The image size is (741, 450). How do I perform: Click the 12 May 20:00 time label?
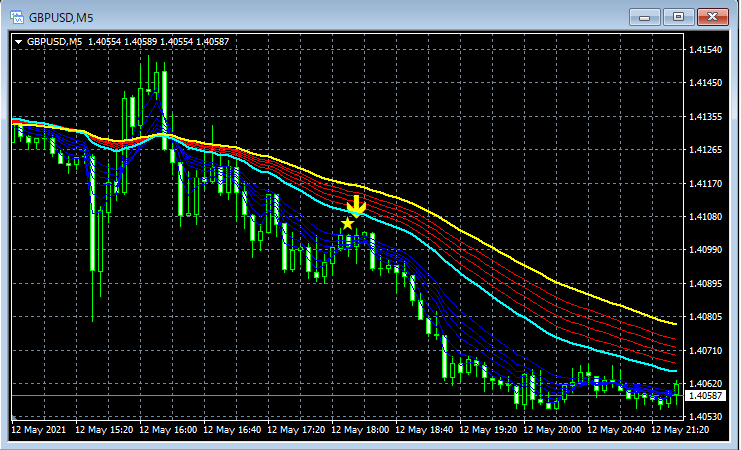coord(552,430)
